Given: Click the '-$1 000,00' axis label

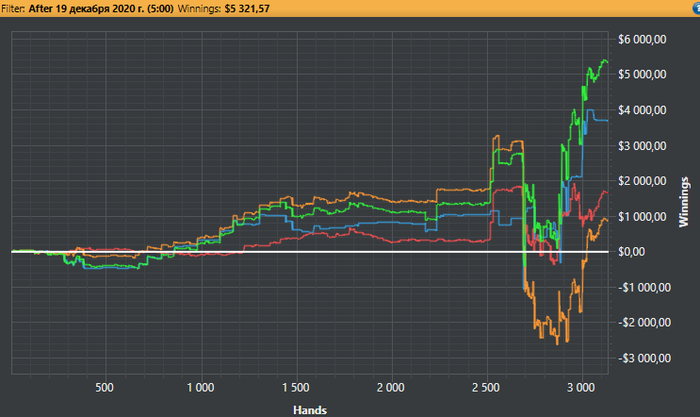Looking at the screenshot, I should (x=644, y=288).
